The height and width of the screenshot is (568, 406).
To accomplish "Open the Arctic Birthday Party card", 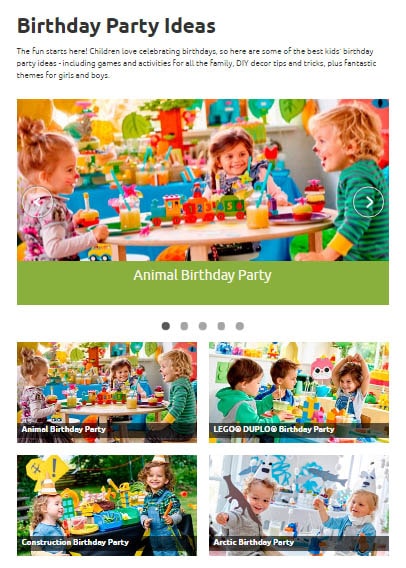I will 299,505.
